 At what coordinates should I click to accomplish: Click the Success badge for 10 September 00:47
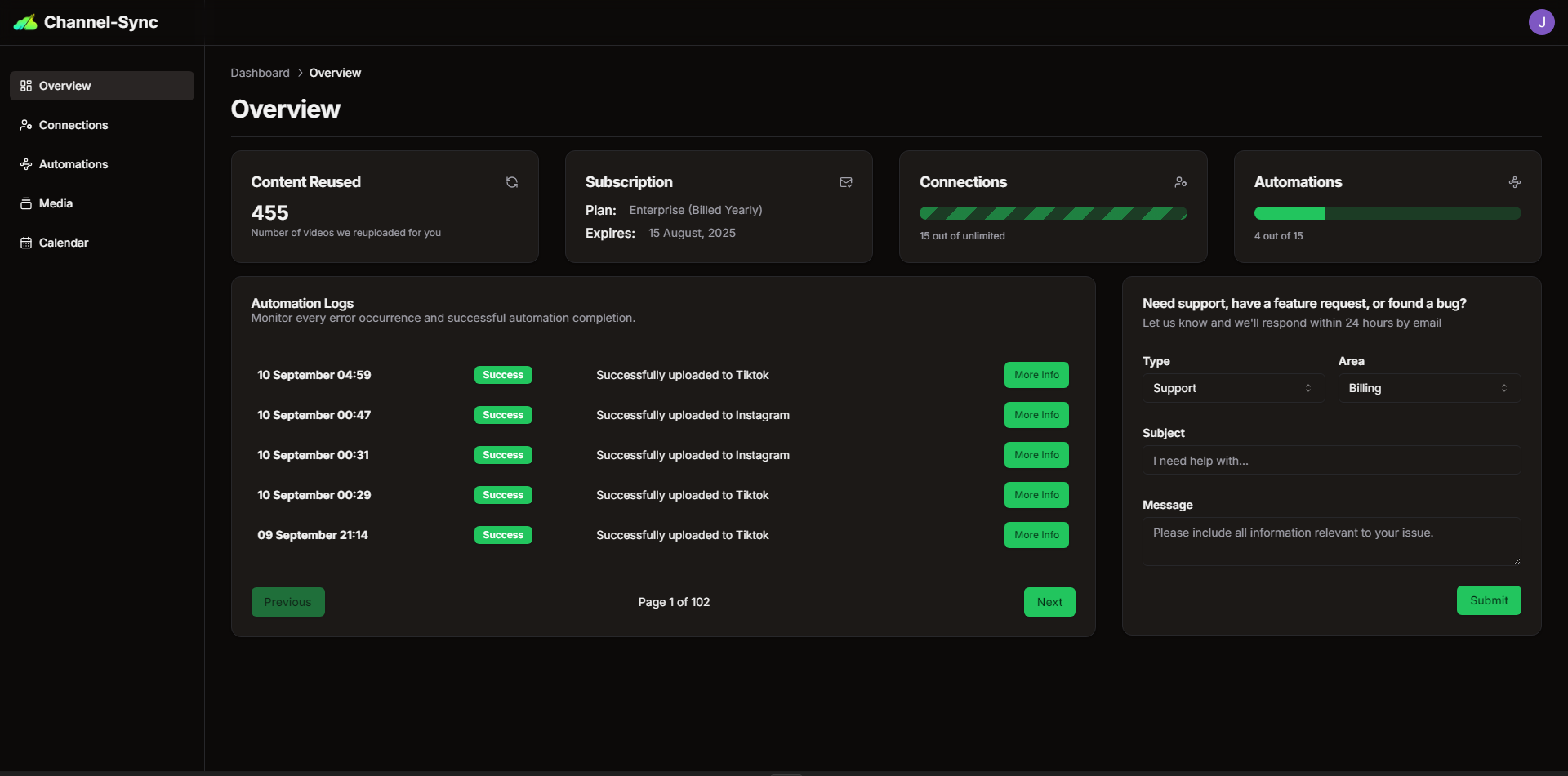tap(503, 415)
